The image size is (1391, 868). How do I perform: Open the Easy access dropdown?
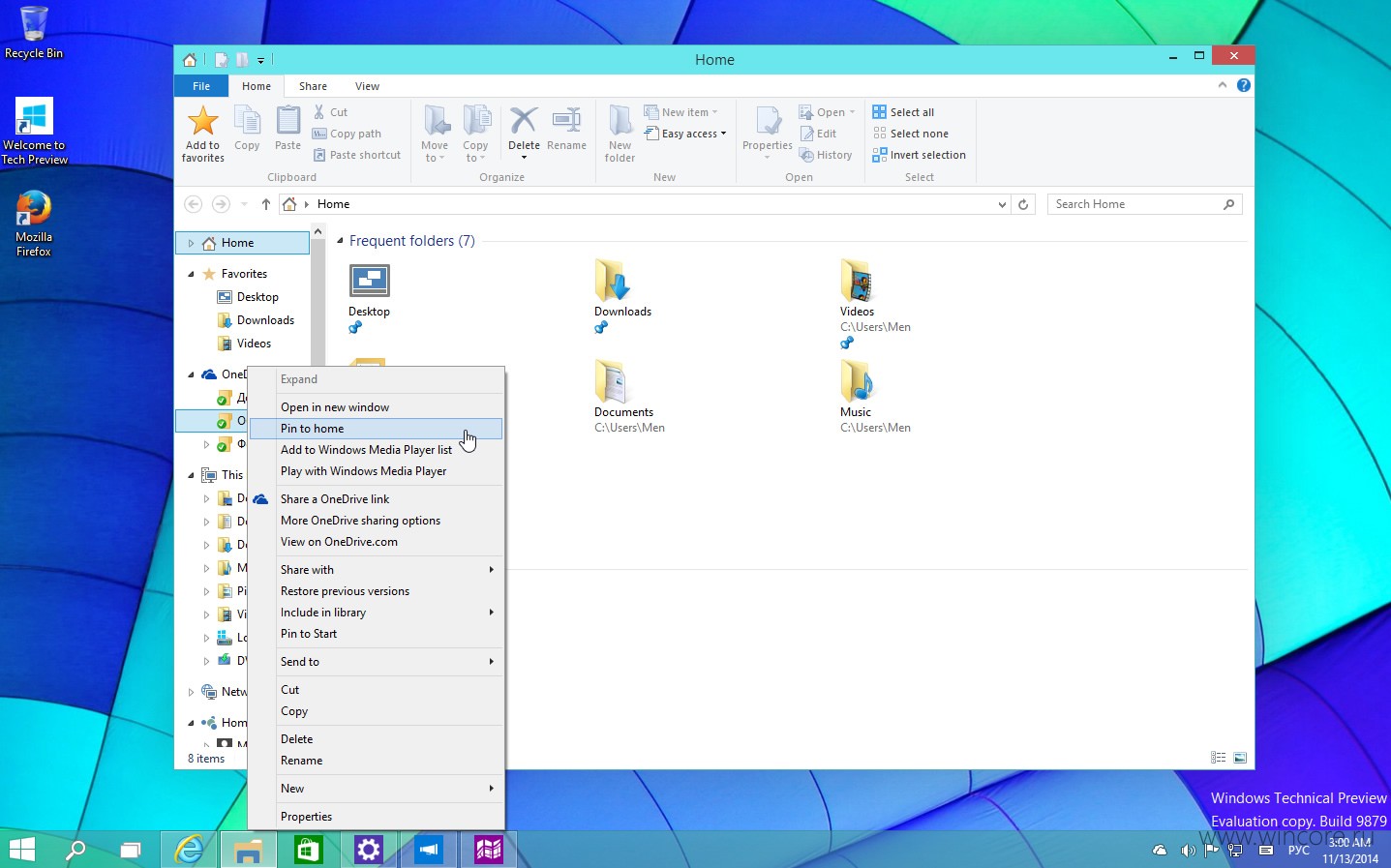click(685, 134)
